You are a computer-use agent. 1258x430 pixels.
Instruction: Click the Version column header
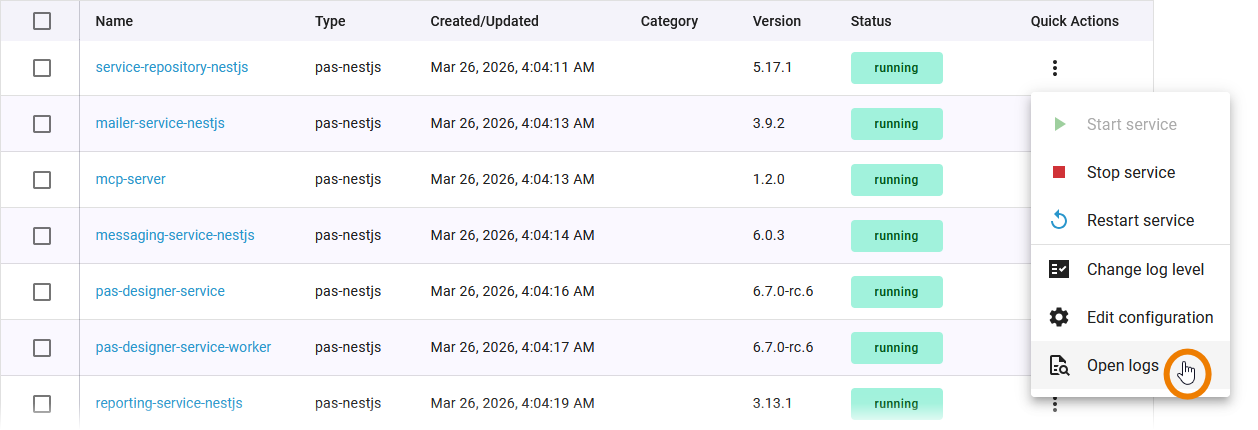pyautogui.click(x=777, y=21)
